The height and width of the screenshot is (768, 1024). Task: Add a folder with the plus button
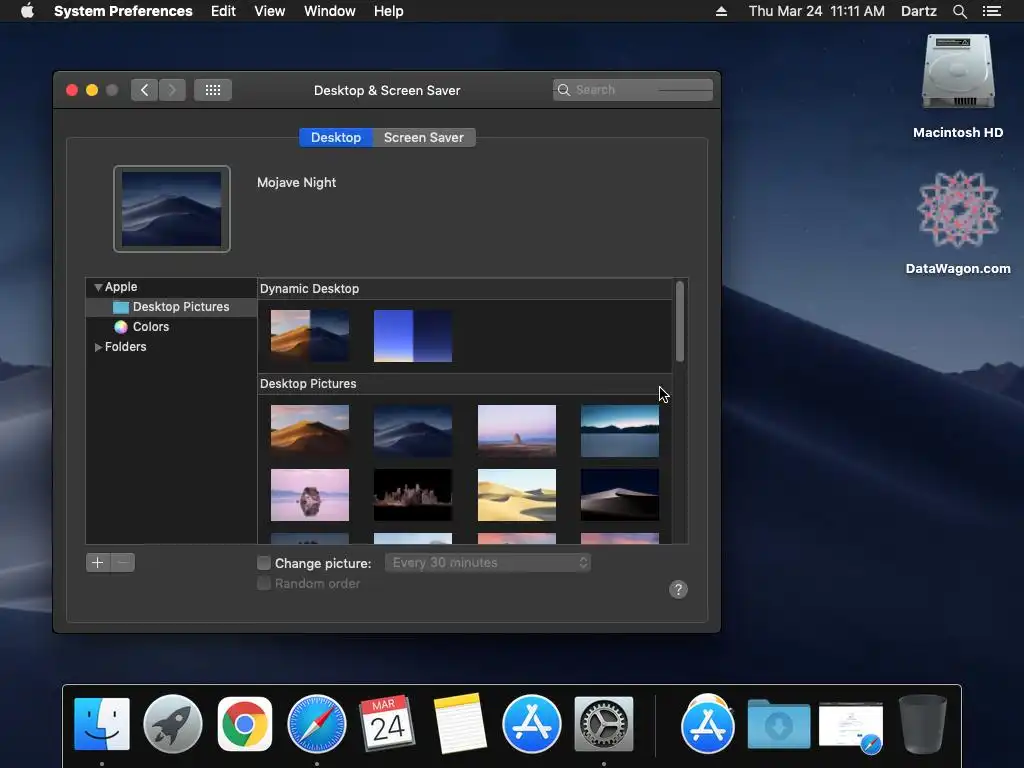[x=98, y=562]
